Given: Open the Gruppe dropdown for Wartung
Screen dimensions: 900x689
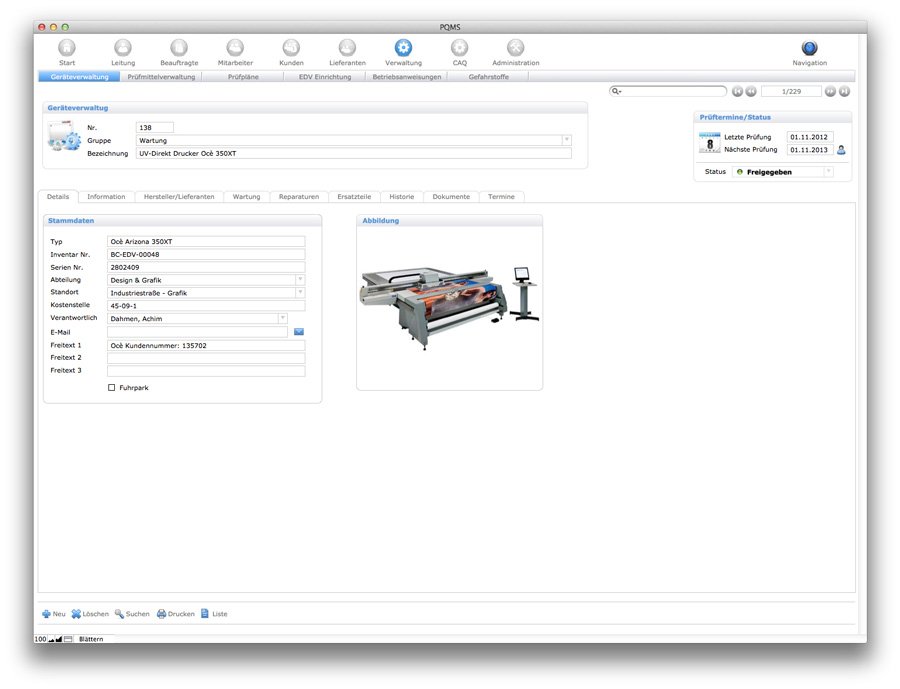Looking at the screenshot, I should 567,140.
